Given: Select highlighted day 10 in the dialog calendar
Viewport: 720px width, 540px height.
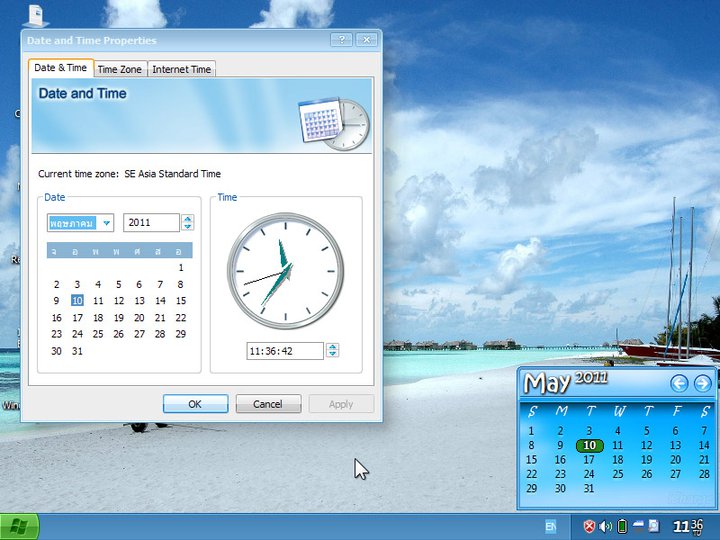Looking at the screenshot, I should pyautogui.click(x=77, y=301).
